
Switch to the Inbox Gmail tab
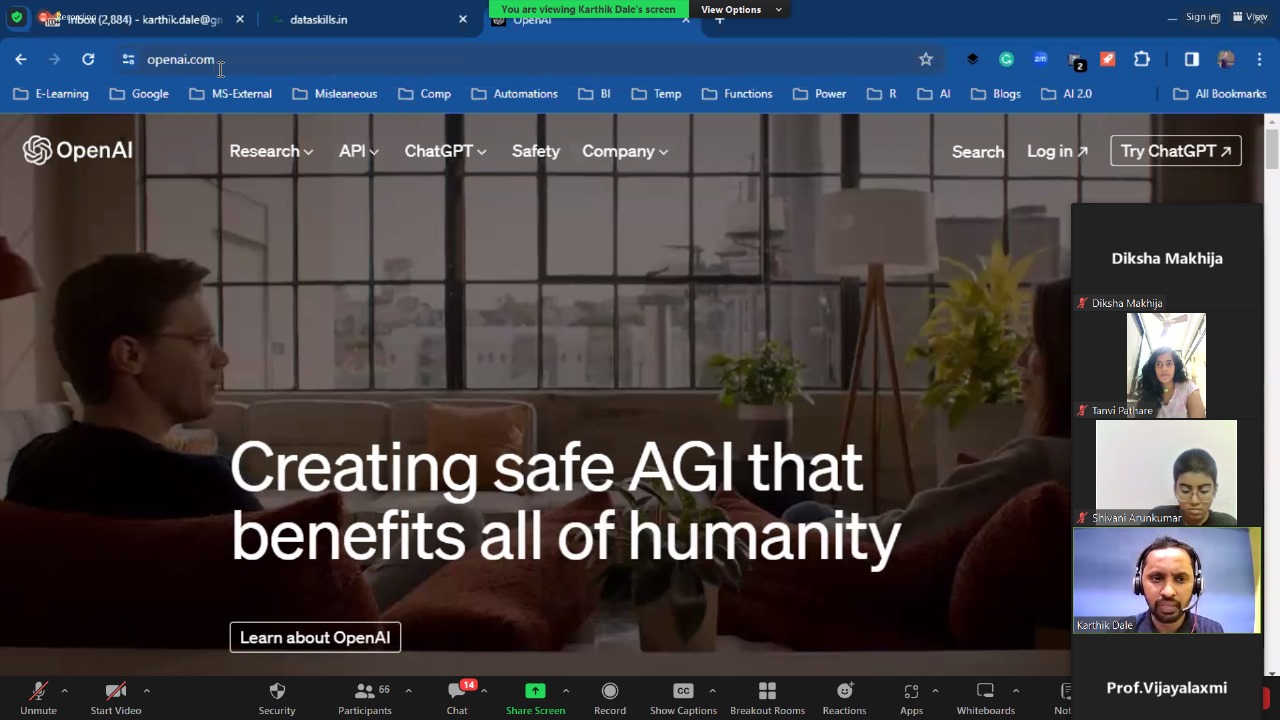point(144,19)
